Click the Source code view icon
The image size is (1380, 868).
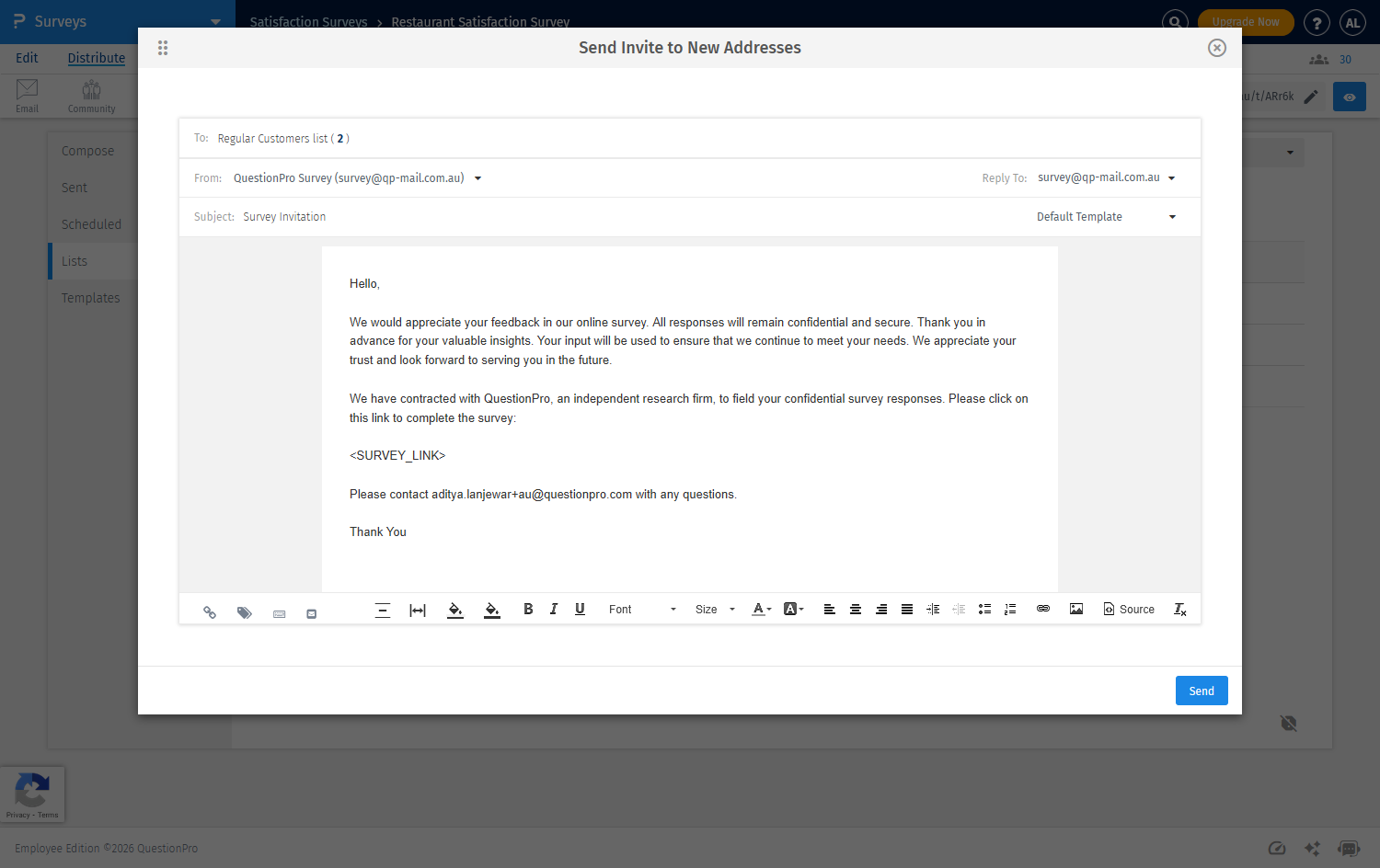coord(1129,609)
